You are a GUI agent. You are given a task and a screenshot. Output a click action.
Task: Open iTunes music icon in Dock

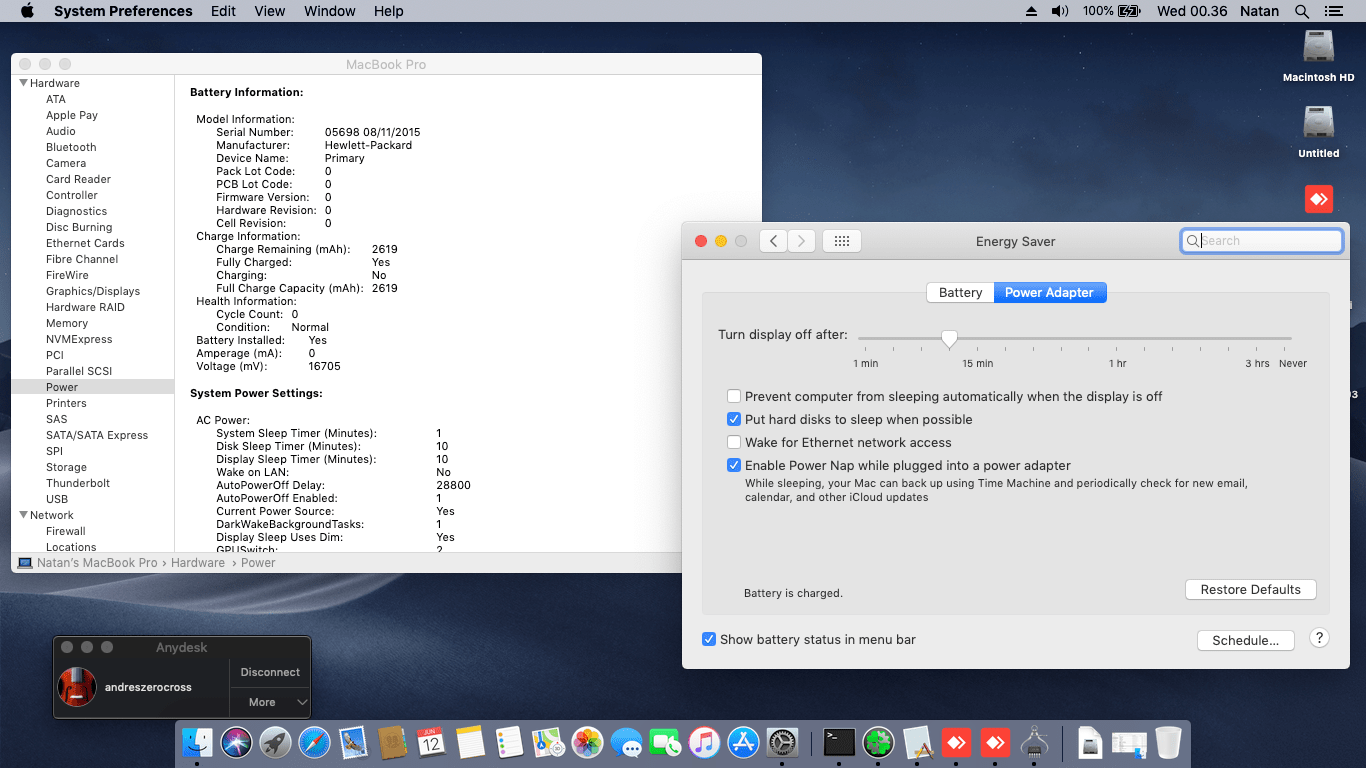pos(704,742)
